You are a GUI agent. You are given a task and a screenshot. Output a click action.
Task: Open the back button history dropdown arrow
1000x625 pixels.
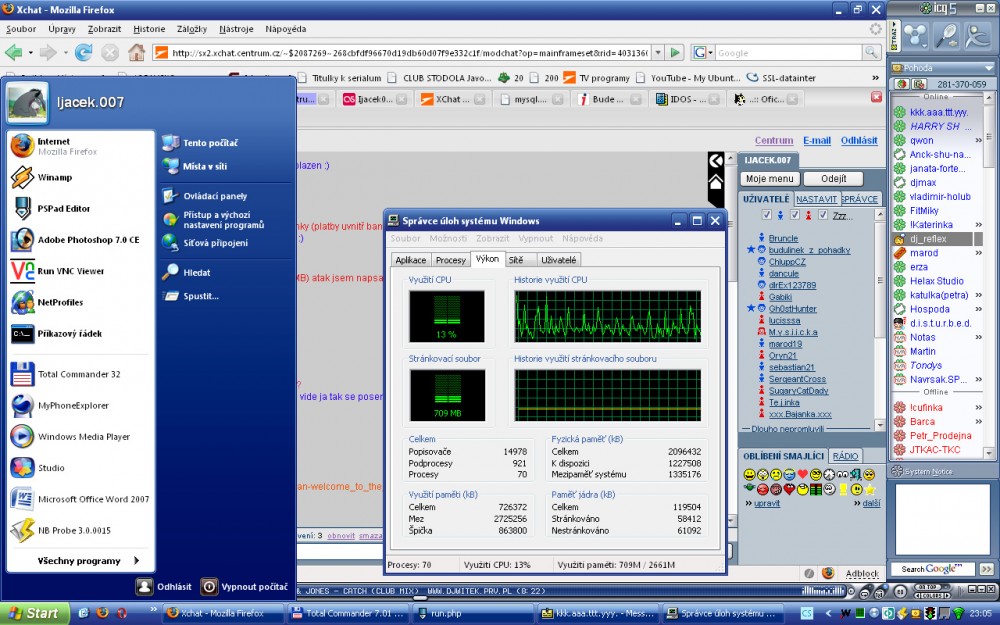(x=29, y=52)
